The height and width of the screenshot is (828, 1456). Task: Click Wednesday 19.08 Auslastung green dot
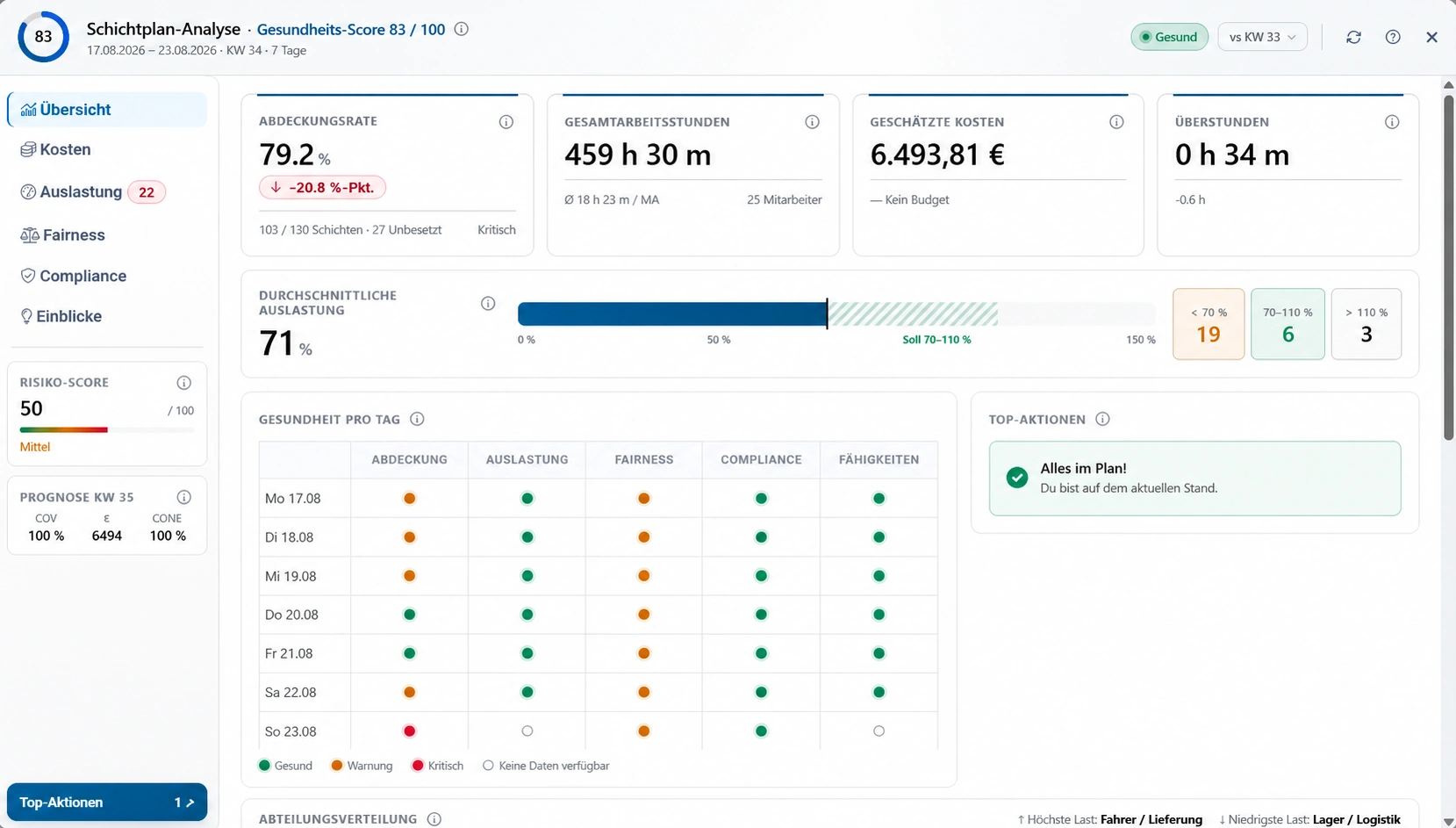point(527,576)
